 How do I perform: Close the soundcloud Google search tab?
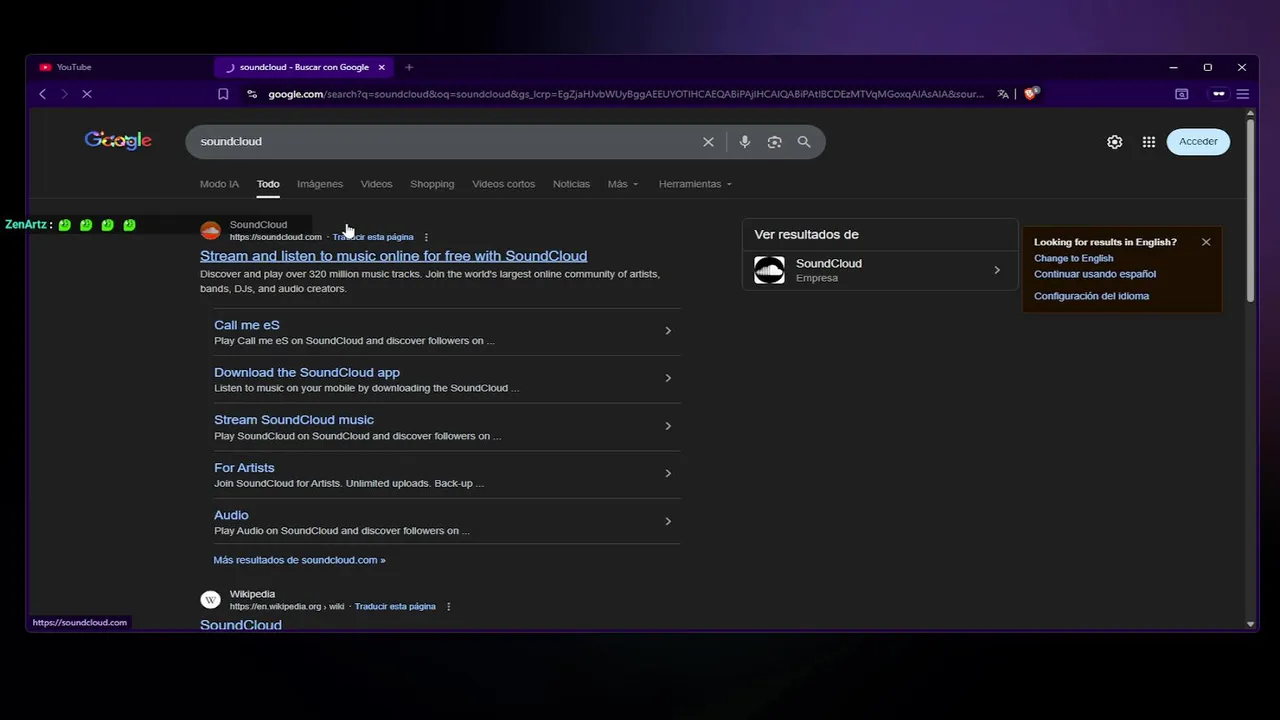pos(381,67)
